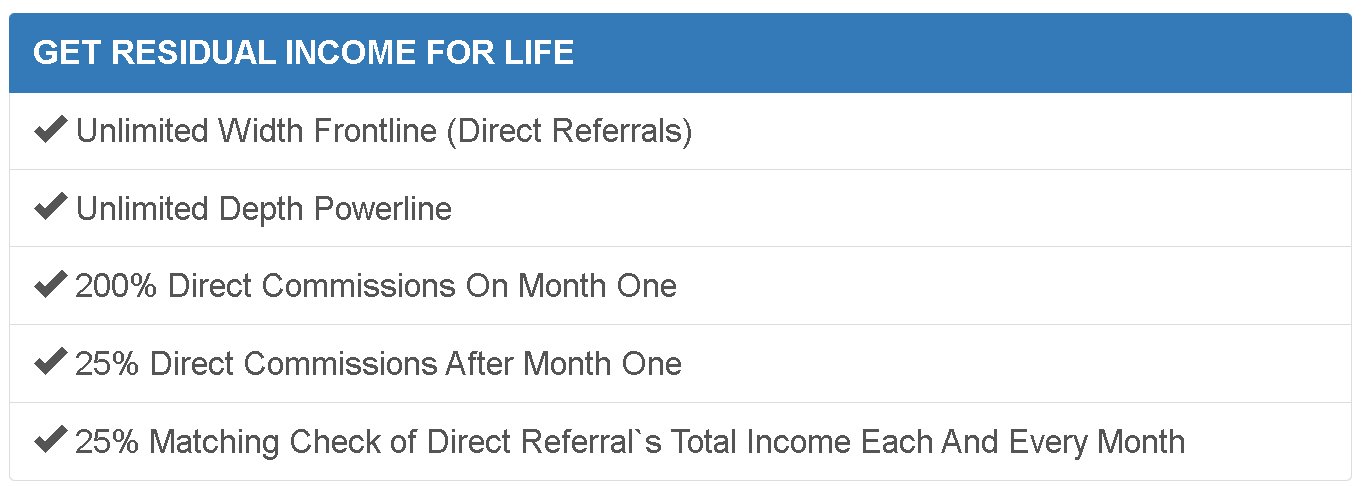
Task: Click the 200% Direct Commissions On Month One text
Action: pyautogui.click(x=375, y=286)
